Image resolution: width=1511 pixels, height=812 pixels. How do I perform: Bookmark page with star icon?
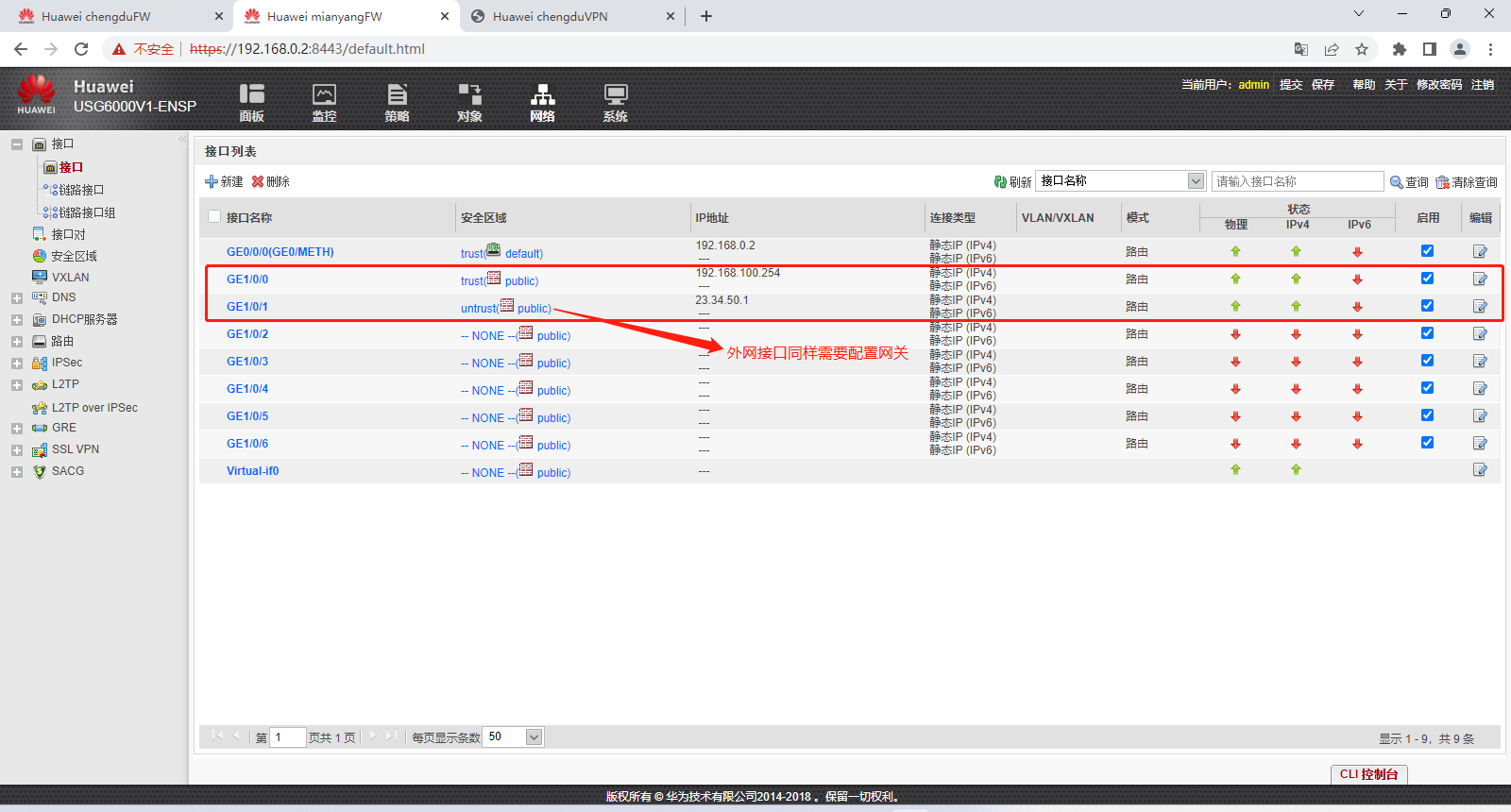pyautogui.click(x=1362, y=49)
